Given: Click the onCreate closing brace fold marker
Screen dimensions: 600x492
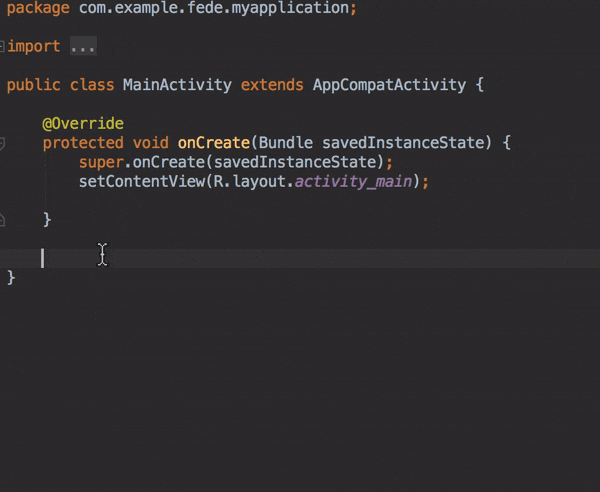Looking at the screenshot, I should [x=2, y=220].
